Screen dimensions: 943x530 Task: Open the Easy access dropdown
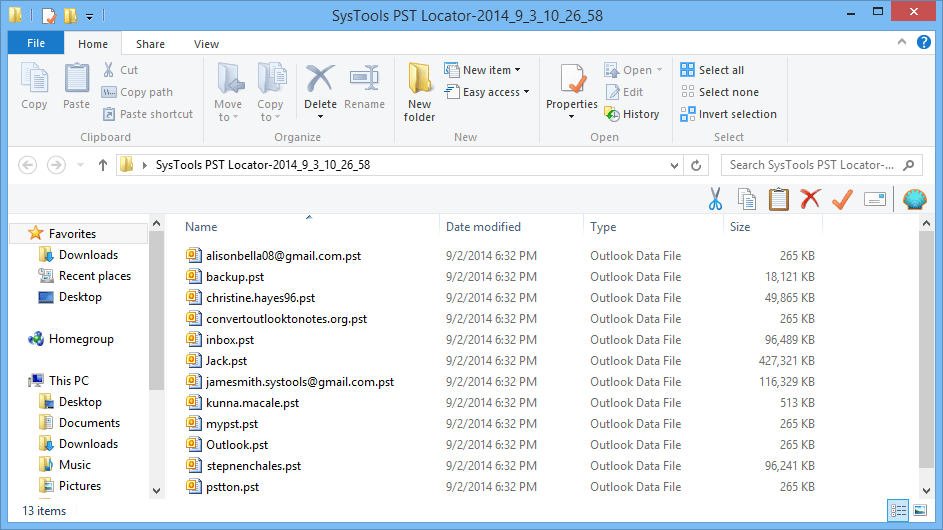click(526, 92)
